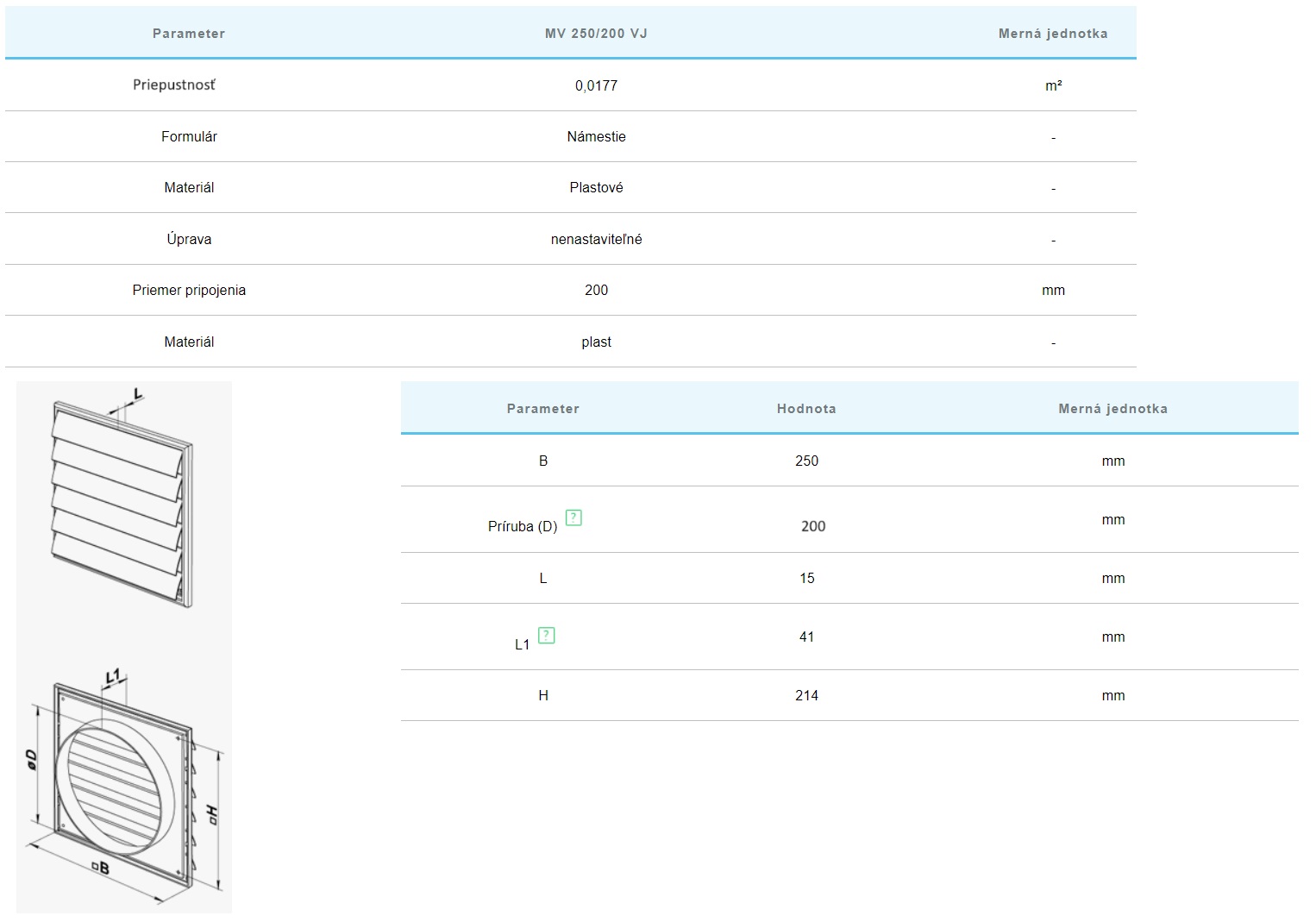Select the Plastové material value

pyautogui.click(x=596, y=188)
